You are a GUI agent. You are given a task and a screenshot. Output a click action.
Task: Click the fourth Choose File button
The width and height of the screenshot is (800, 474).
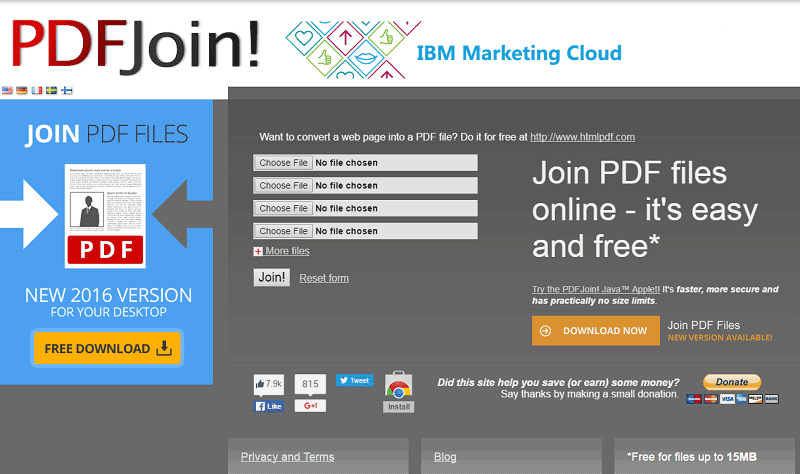[283, 231]
